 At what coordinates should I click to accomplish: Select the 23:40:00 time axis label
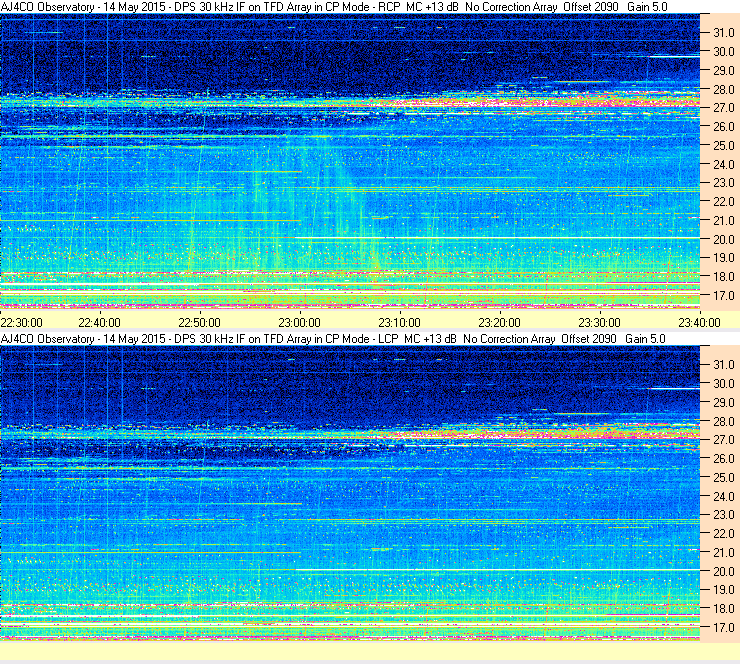click(699, 322)
